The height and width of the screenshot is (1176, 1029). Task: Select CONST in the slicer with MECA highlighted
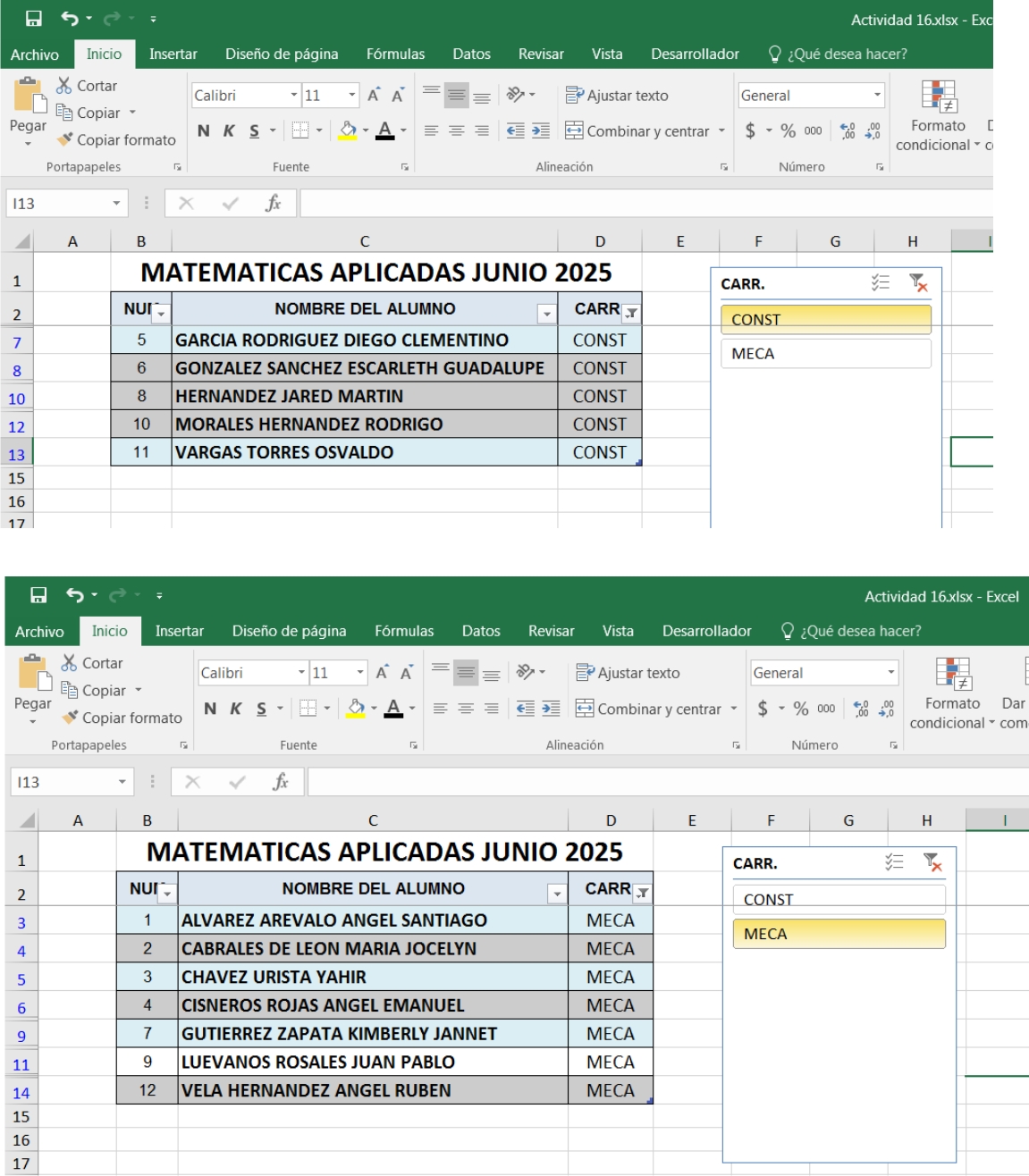coord(838,899)
